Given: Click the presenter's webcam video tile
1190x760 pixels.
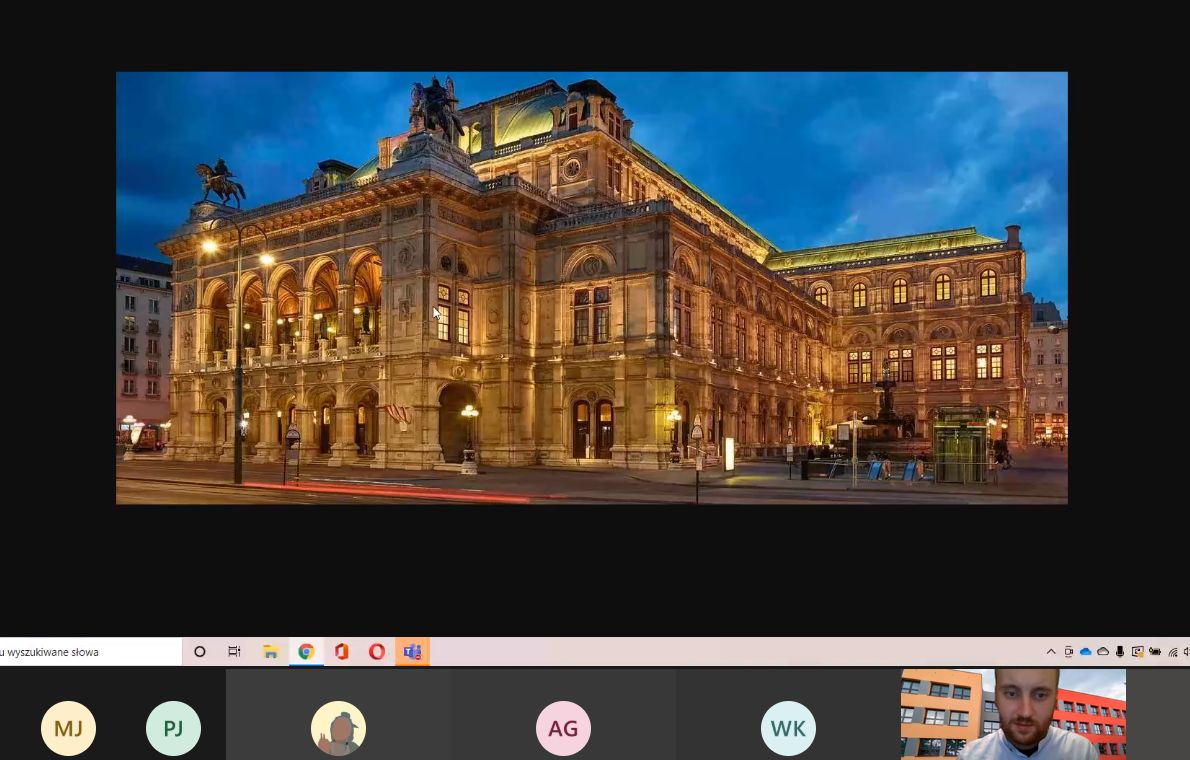Looking at the screenshot, I should [1013, 714].
